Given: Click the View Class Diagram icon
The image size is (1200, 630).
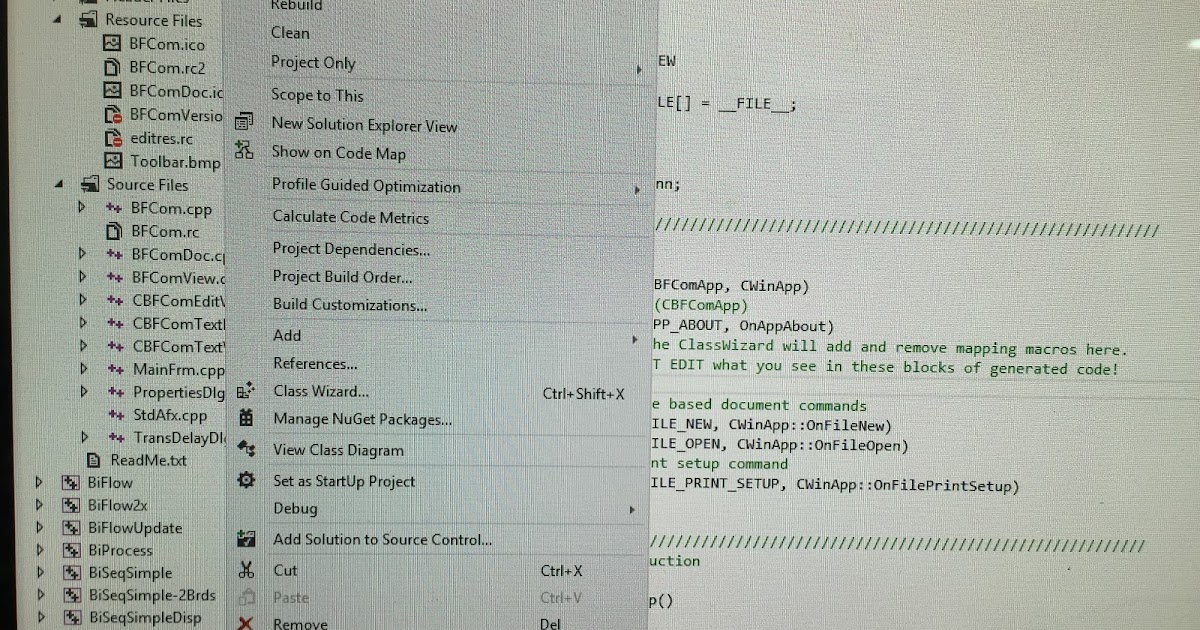Looking at the screenshot, I should (245, 450).
